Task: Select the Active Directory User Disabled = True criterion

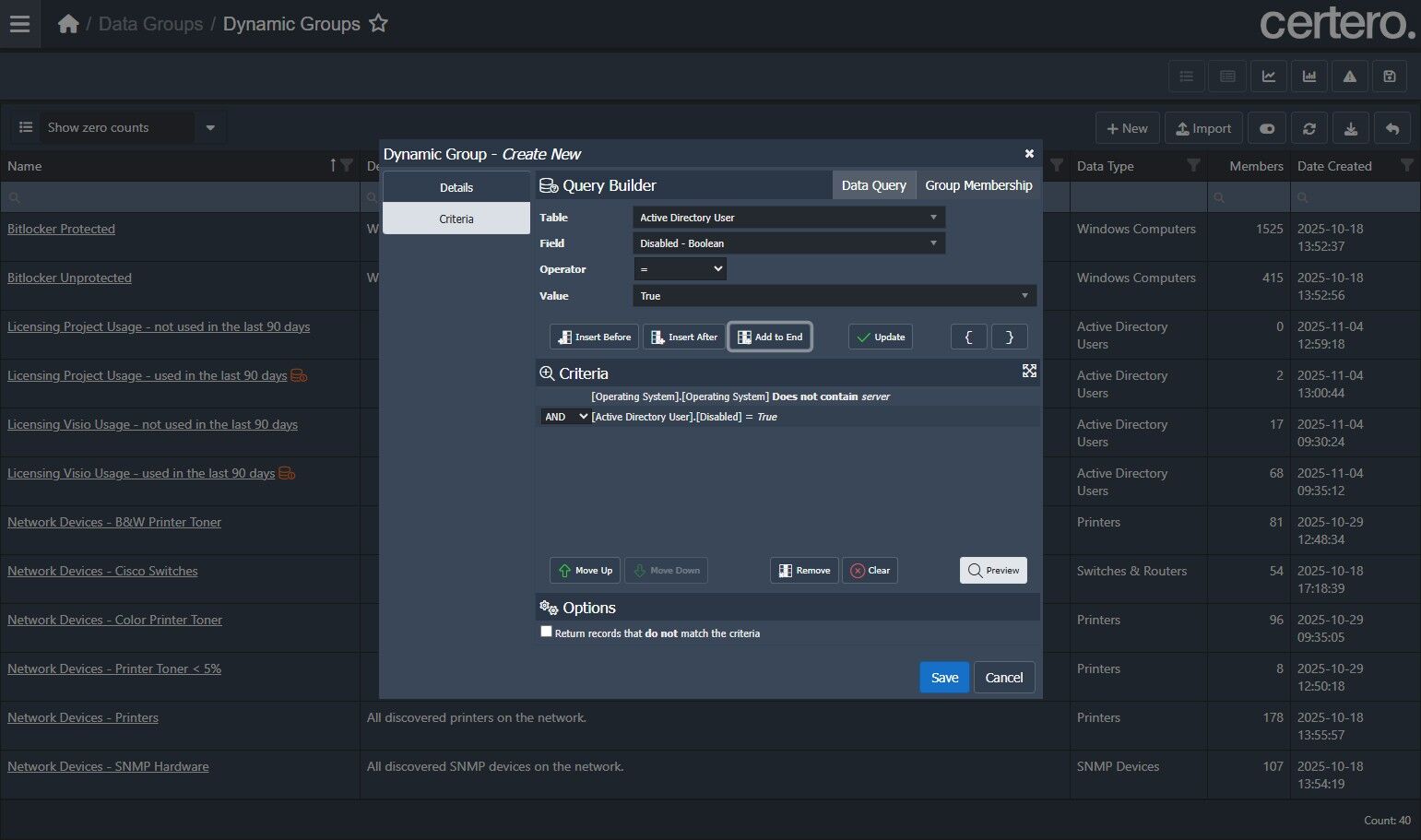Action: point(788,417)
